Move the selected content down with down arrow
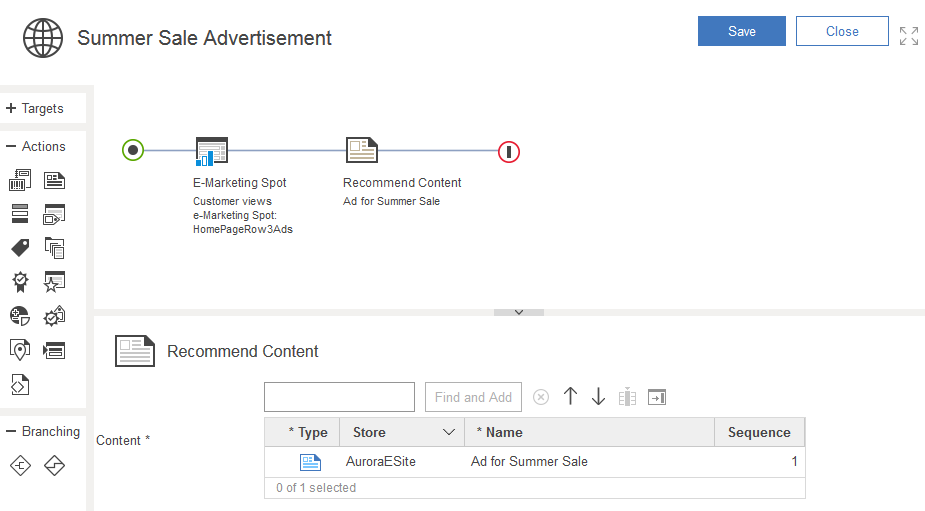The width and height of the screenshot is (925, 511). pyautogui.click(x=598, y=396)
